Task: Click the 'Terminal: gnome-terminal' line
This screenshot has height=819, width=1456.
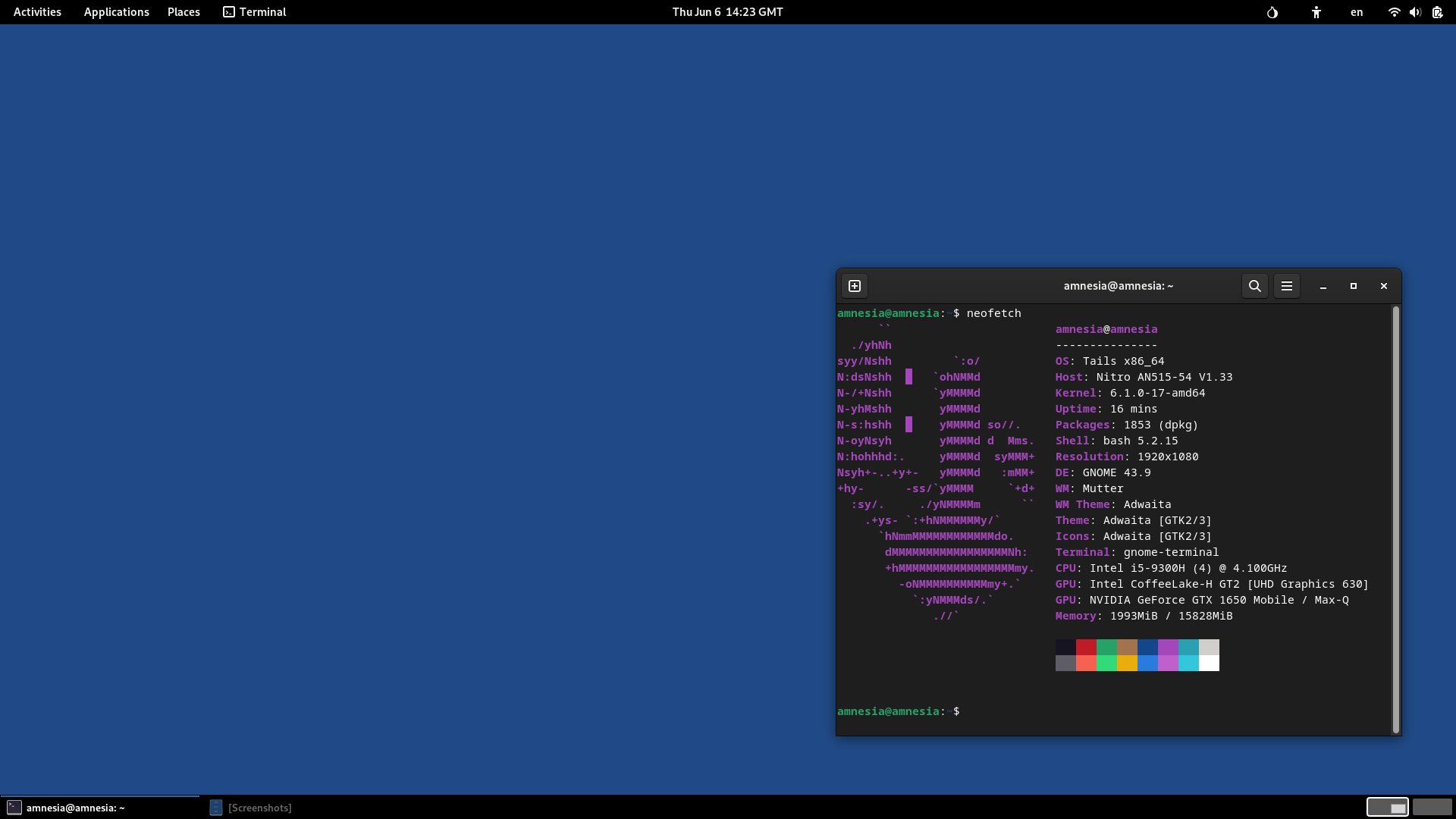Action: pos(1137,552)
